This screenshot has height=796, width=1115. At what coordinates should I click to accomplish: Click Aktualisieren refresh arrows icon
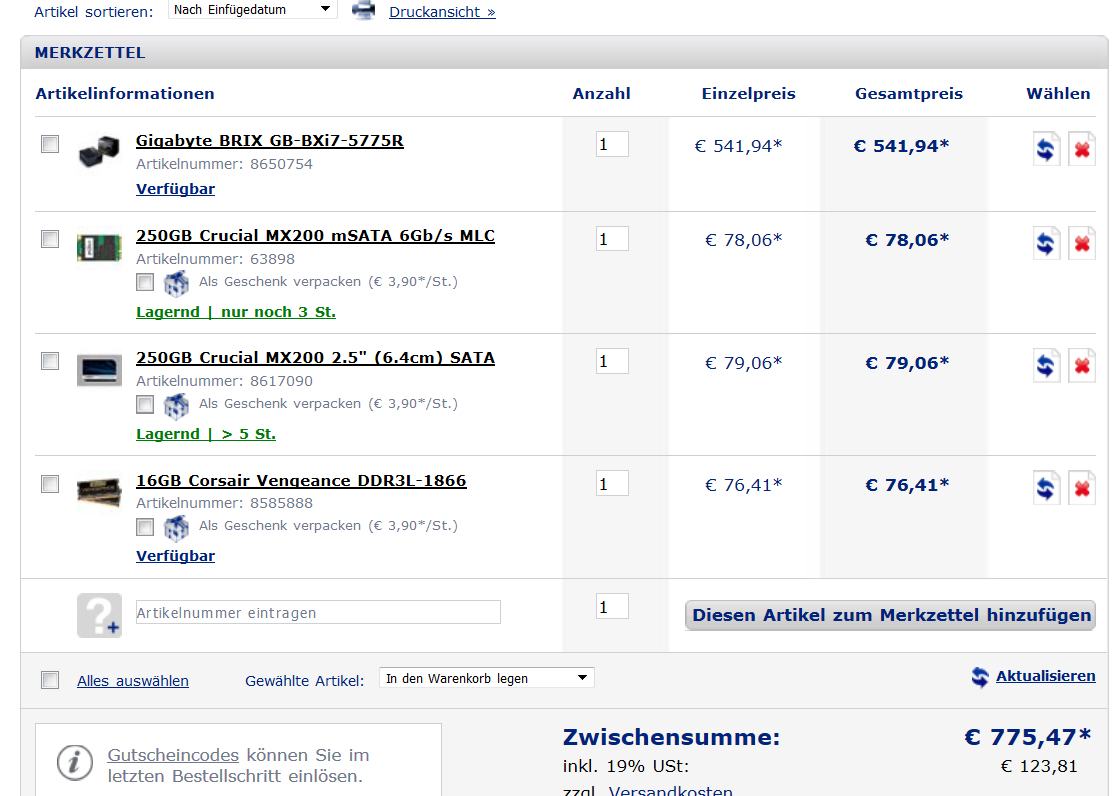tap(980, 676)
